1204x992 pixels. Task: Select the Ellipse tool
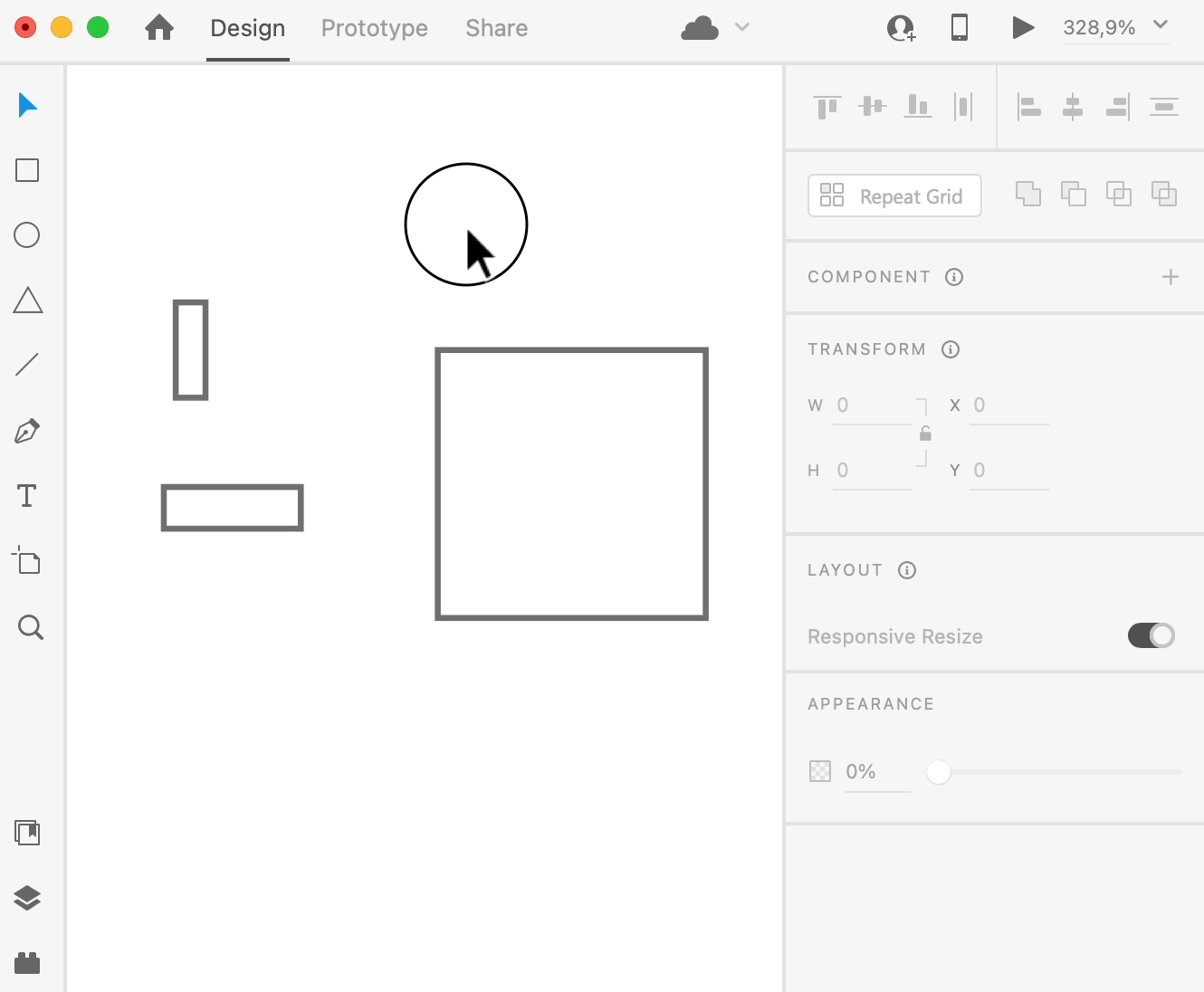click(x=27, y=235)
